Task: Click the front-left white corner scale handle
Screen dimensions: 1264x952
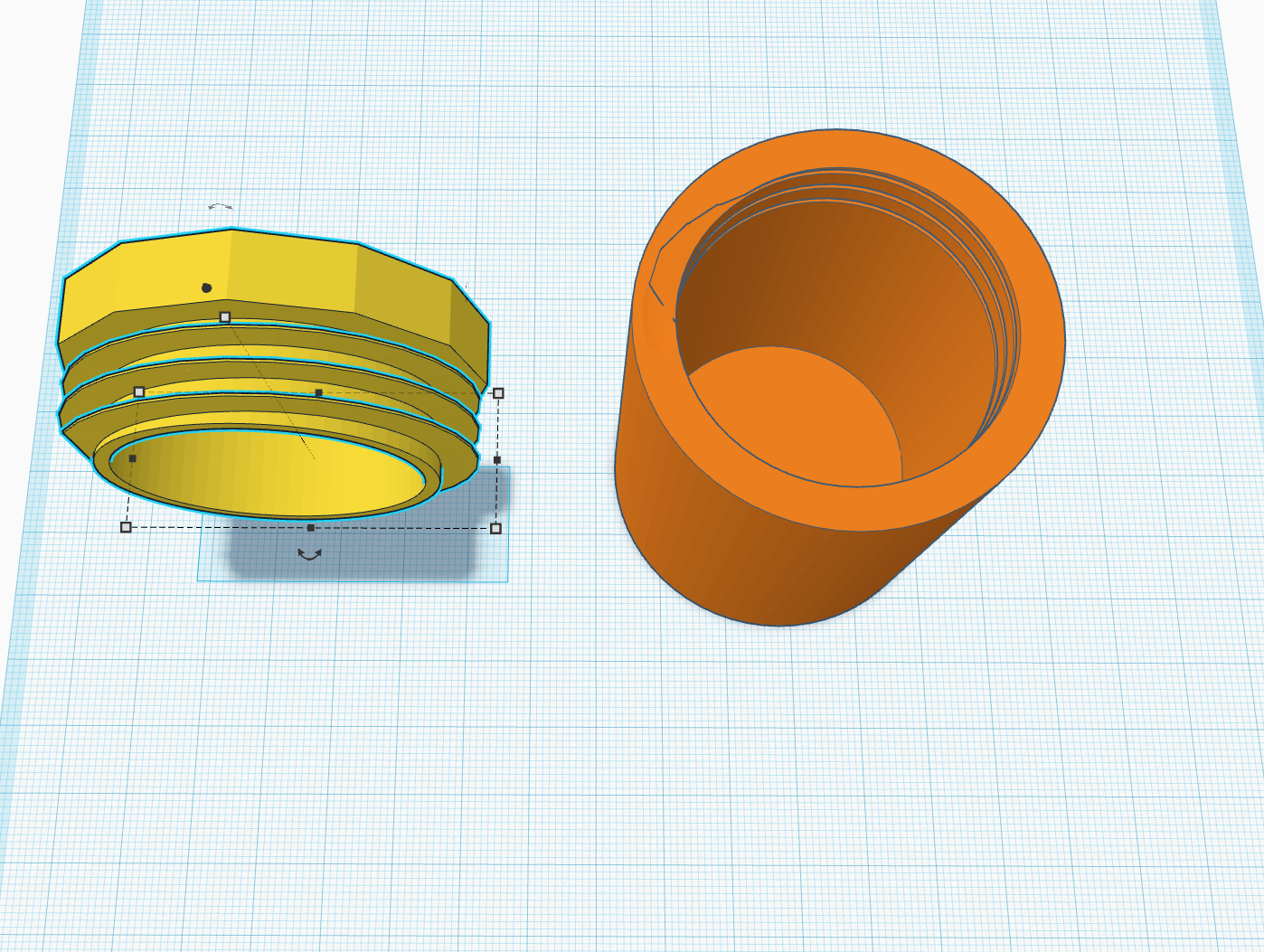Action: 124,526
